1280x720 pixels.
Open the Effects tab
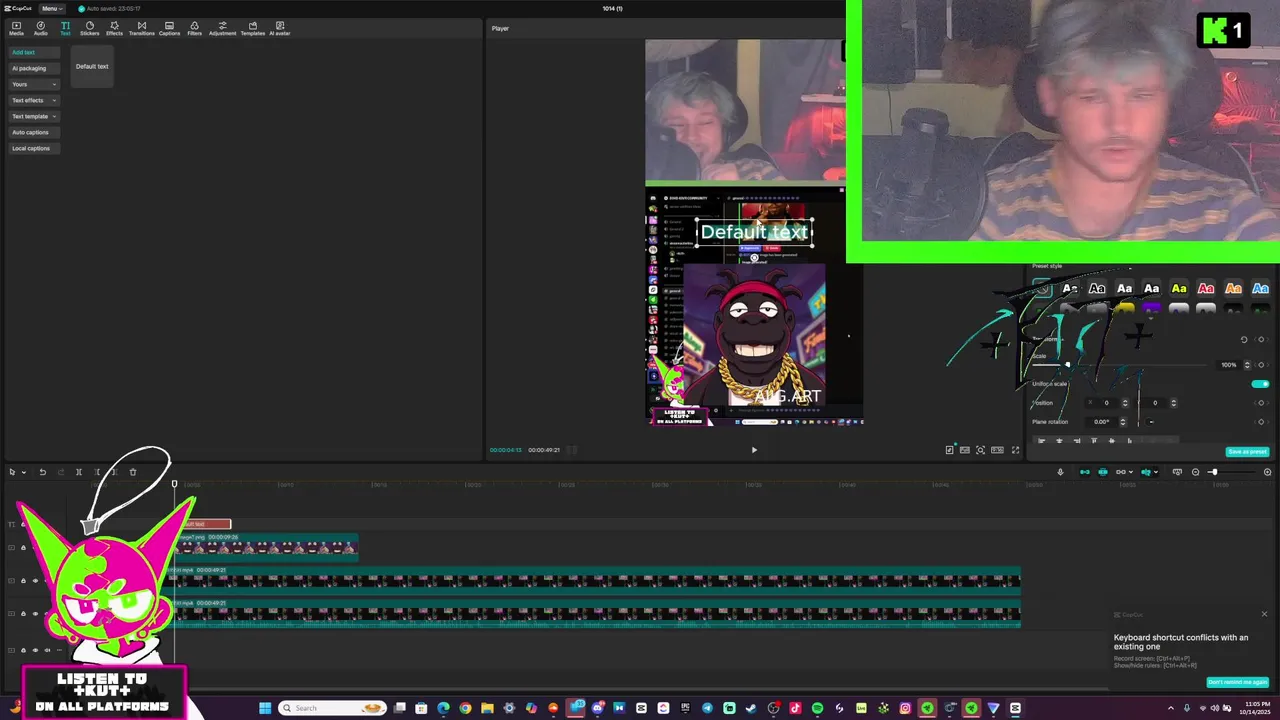(115, 28)
